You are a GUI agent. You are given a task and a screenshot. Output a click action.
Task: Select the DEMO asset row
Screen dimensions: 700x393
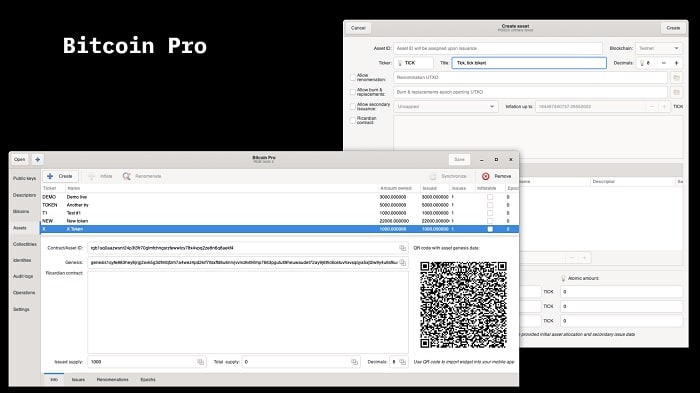click(280, 197)
